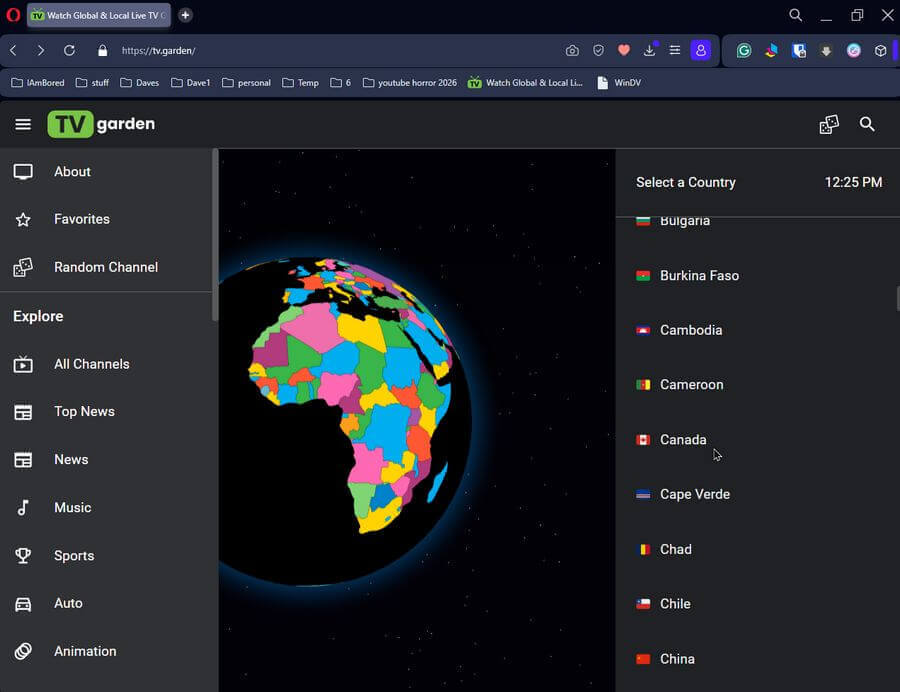Screen dimensions: 900x692
Task: Open the Top News category
Action: 84,412
